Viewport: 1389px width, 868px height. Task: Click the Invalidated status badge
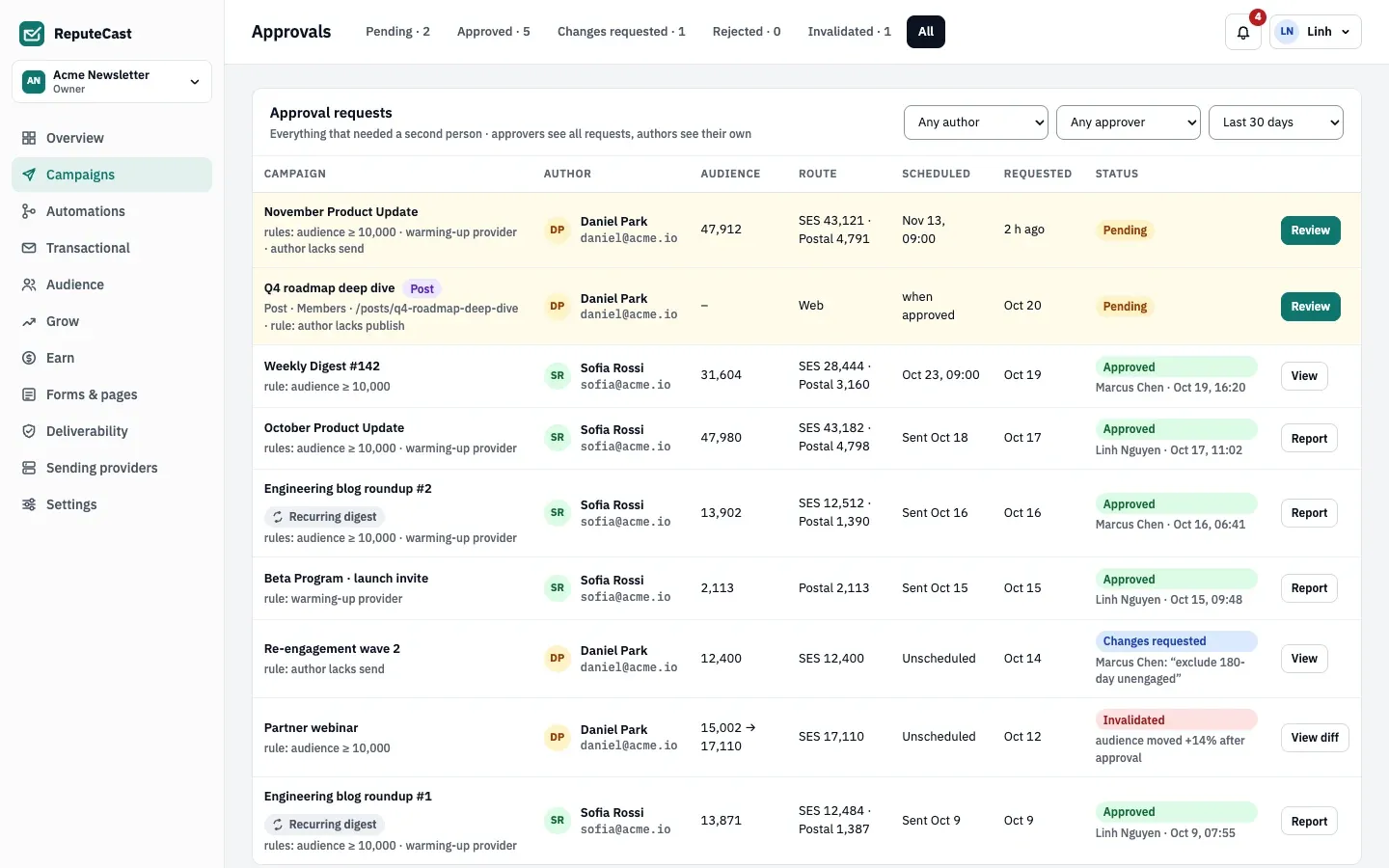1176,719
